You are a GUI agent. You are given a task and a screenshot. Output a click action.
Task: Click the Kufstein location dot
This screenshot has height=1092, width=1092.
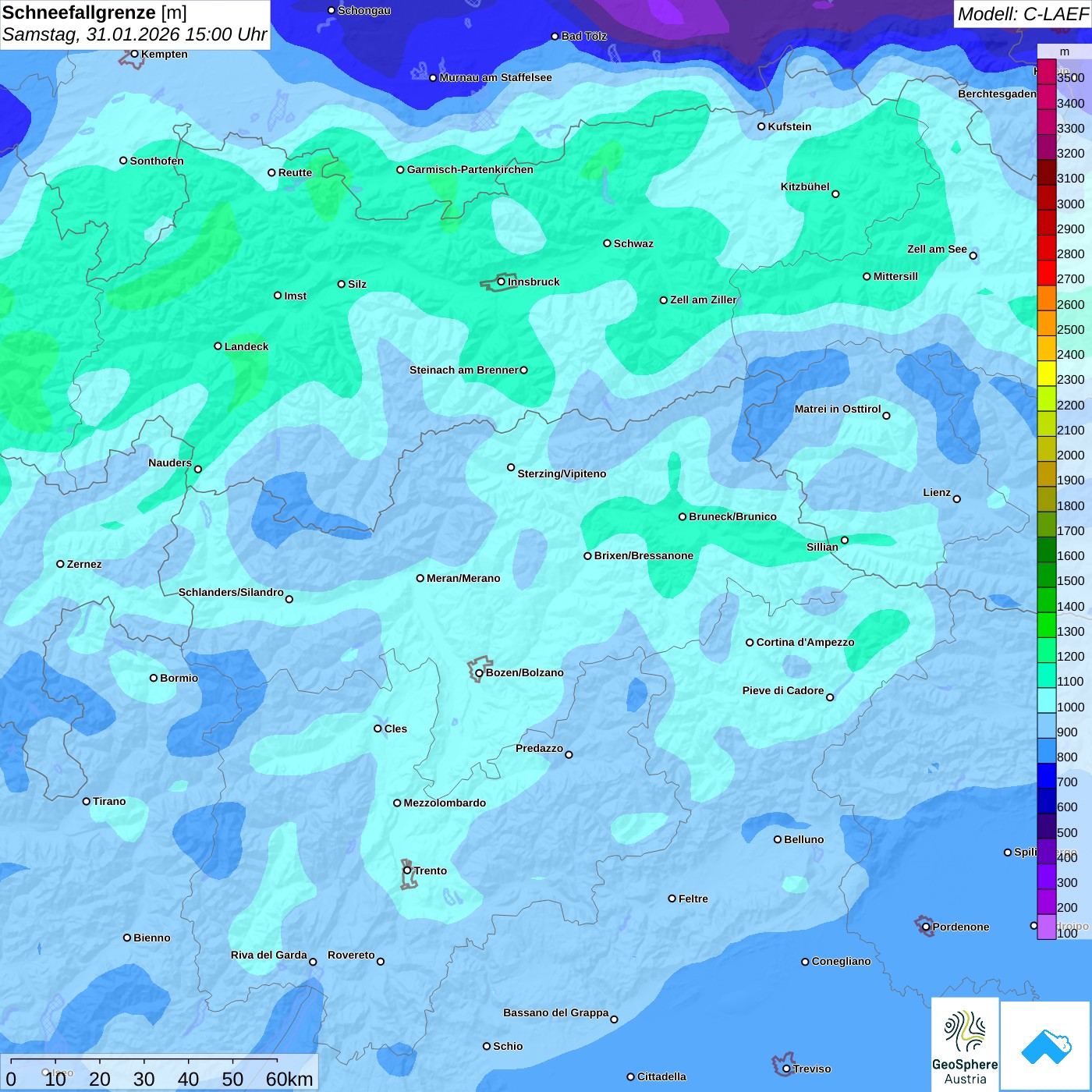(761, 126)
